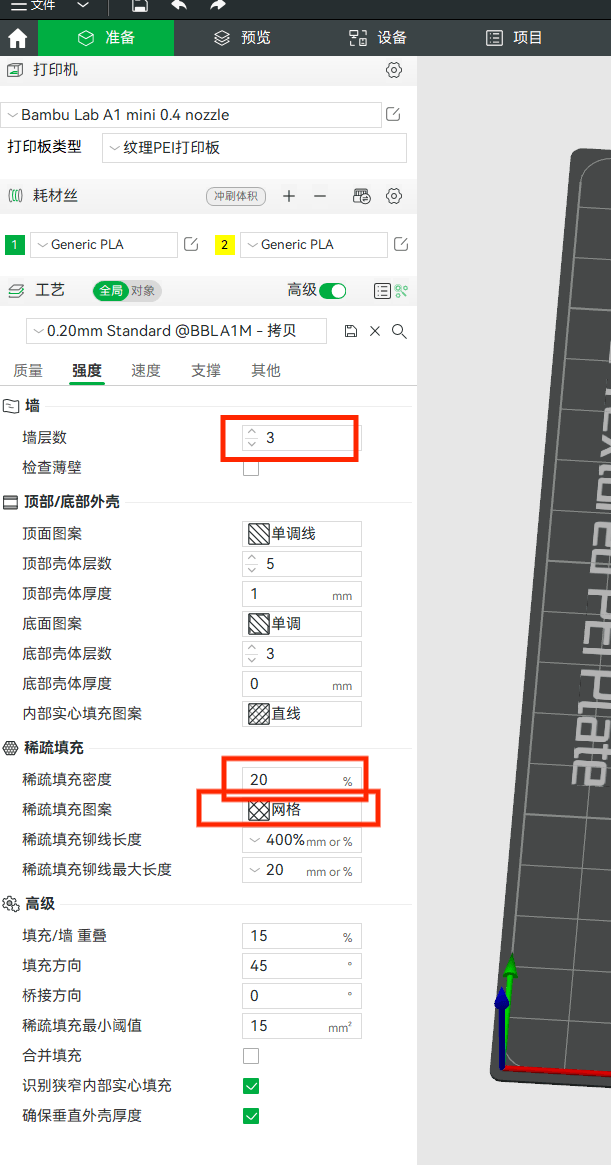The image size is (611, 1165).
Task: Toggle the 合并填充 checkbox
Action: pos(251,1056)
